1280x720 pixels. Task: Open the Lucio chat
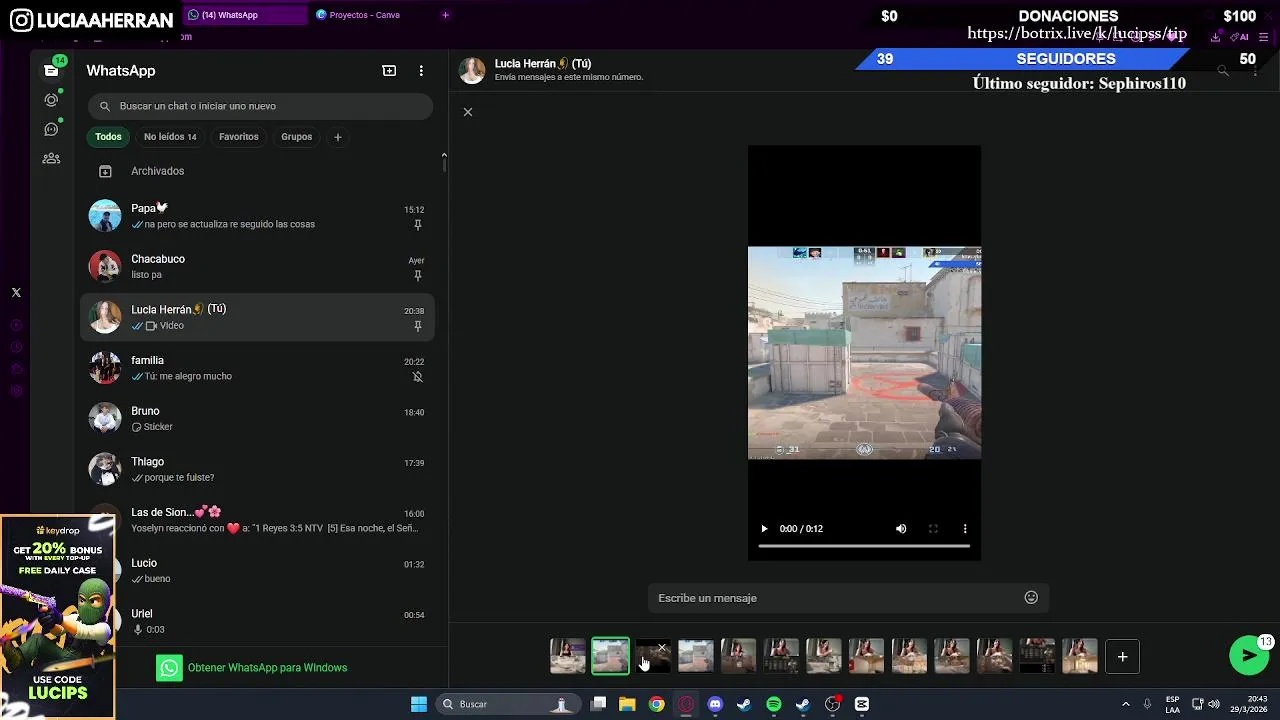point(258,570)
